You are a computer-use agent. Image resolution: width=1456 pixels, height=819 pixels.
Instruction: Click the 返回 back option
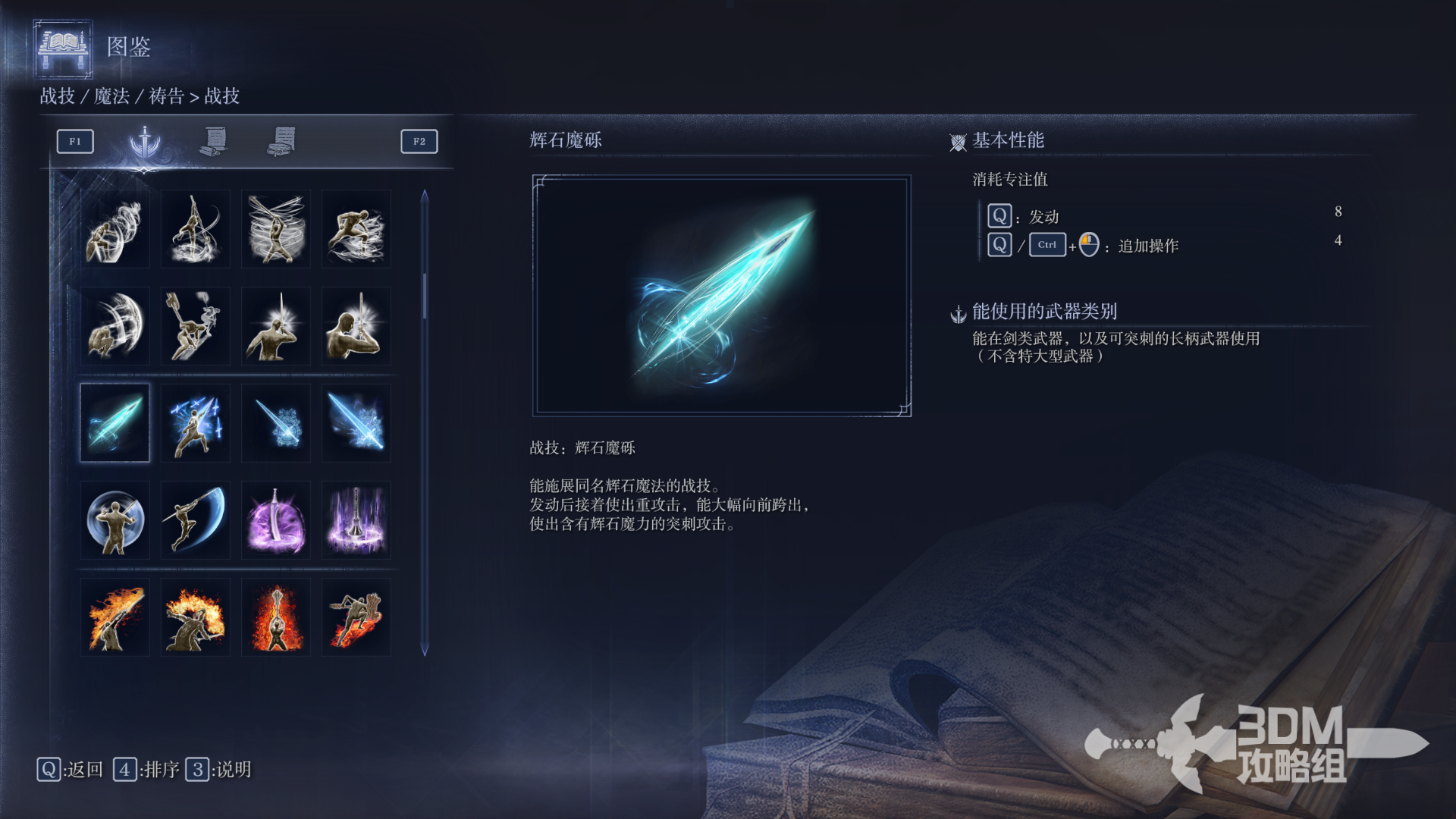pos(70,770)
